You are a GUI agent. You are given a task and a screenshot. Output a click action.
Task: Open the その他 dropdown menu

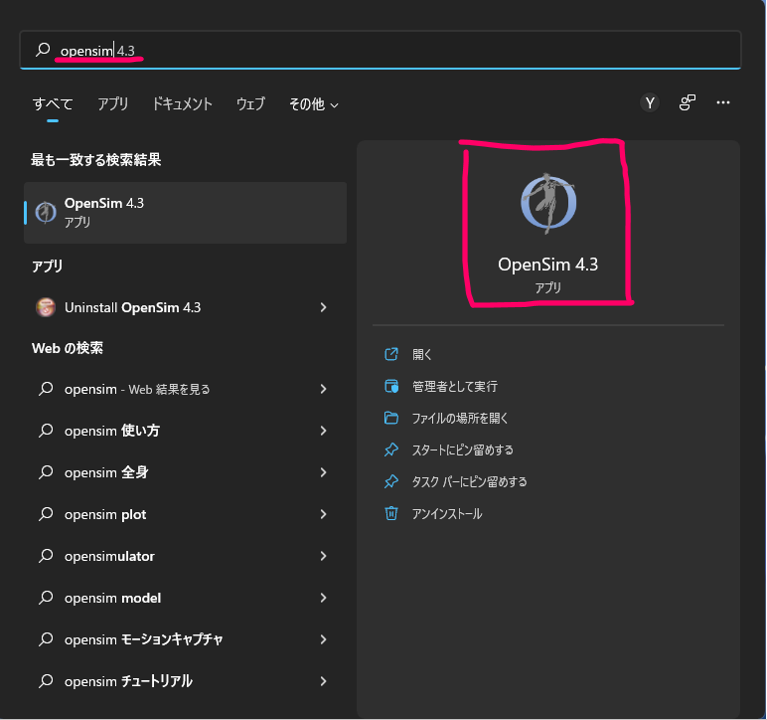tap(313, 104)
